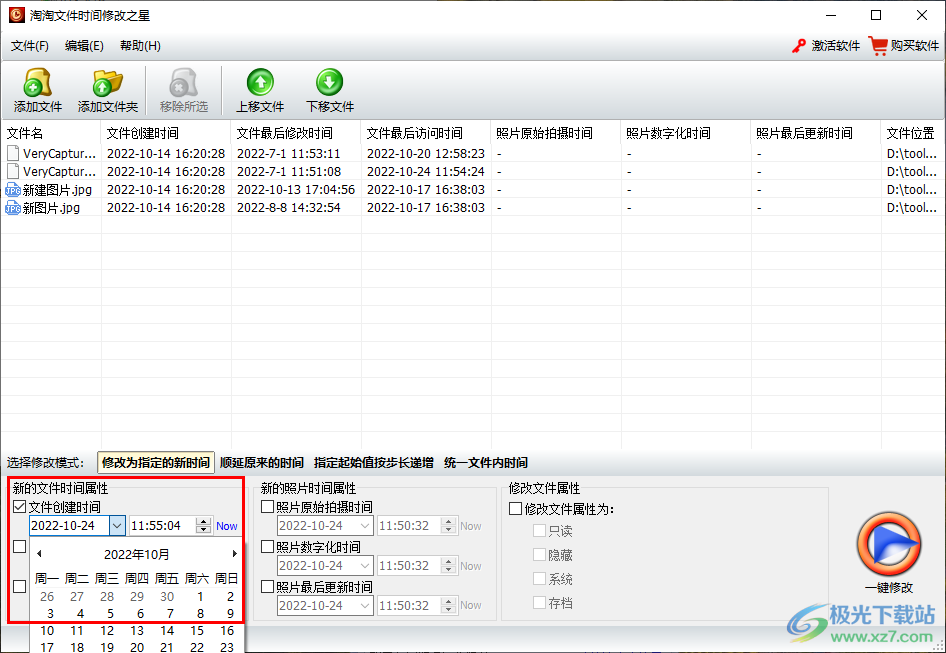This screenshot has width=946, height=653.
Task: Click the Move File Up (上移文件) icon
Action: point(260,83)
